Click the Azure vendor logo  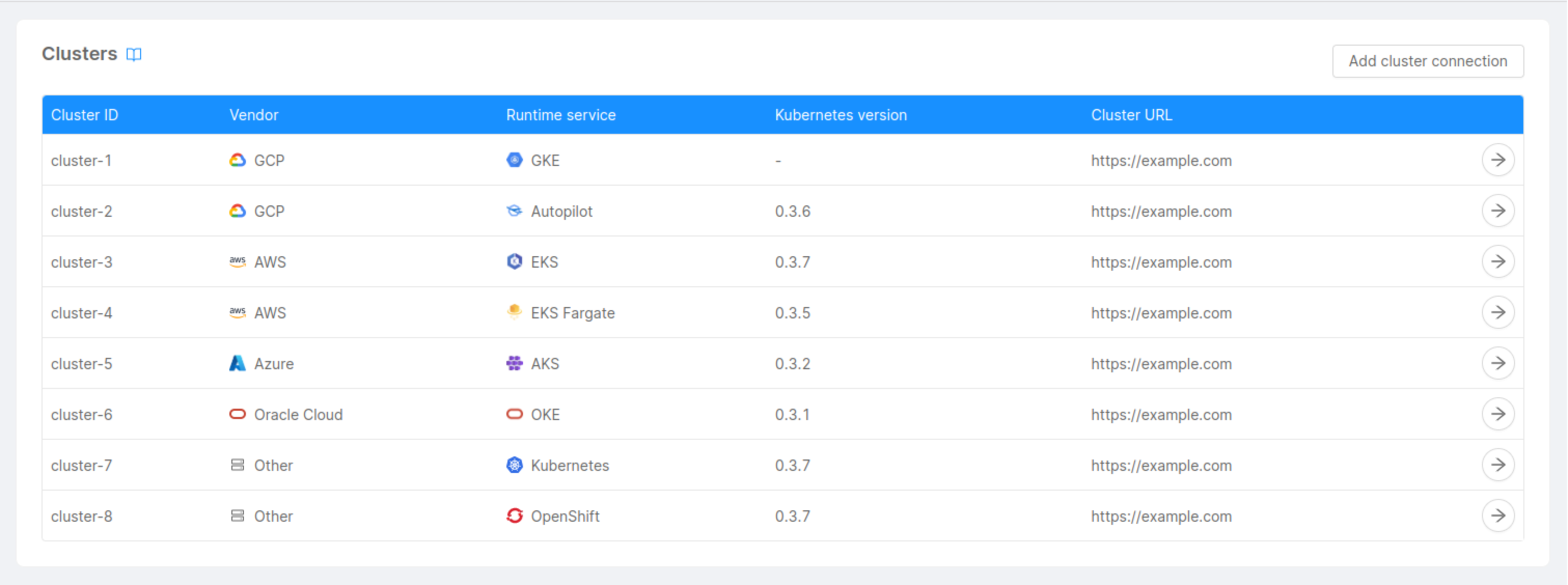coord(238,363)
